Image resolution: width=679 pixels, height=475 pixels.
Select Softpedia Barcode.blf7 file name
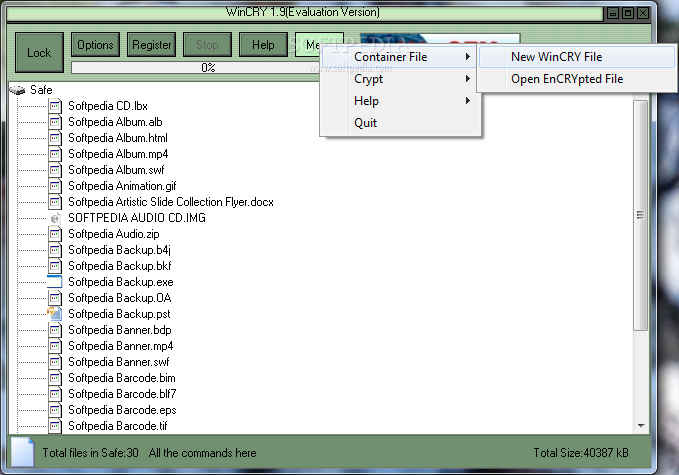[x=122, y=394]
